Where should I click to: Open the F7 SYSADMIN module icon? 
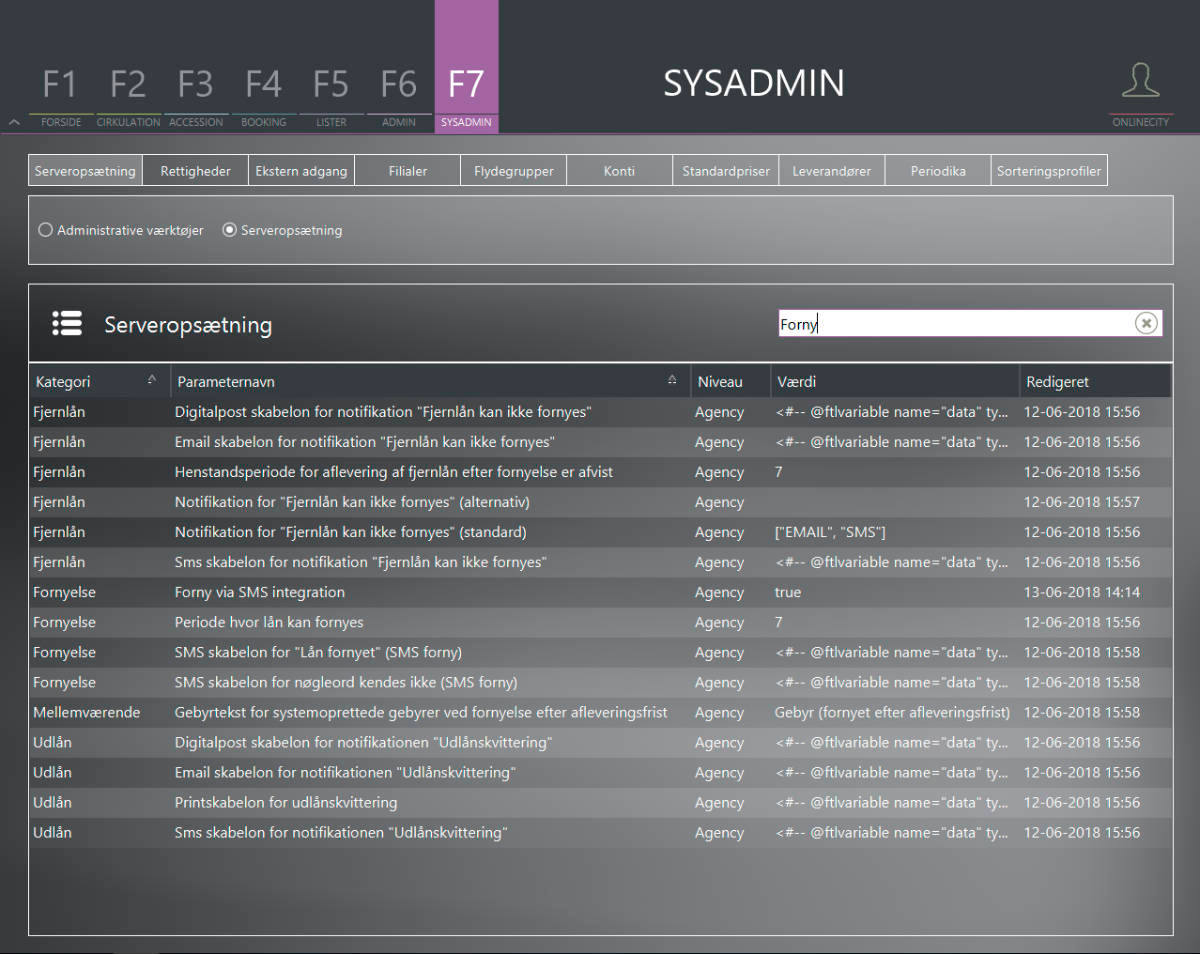466,85
